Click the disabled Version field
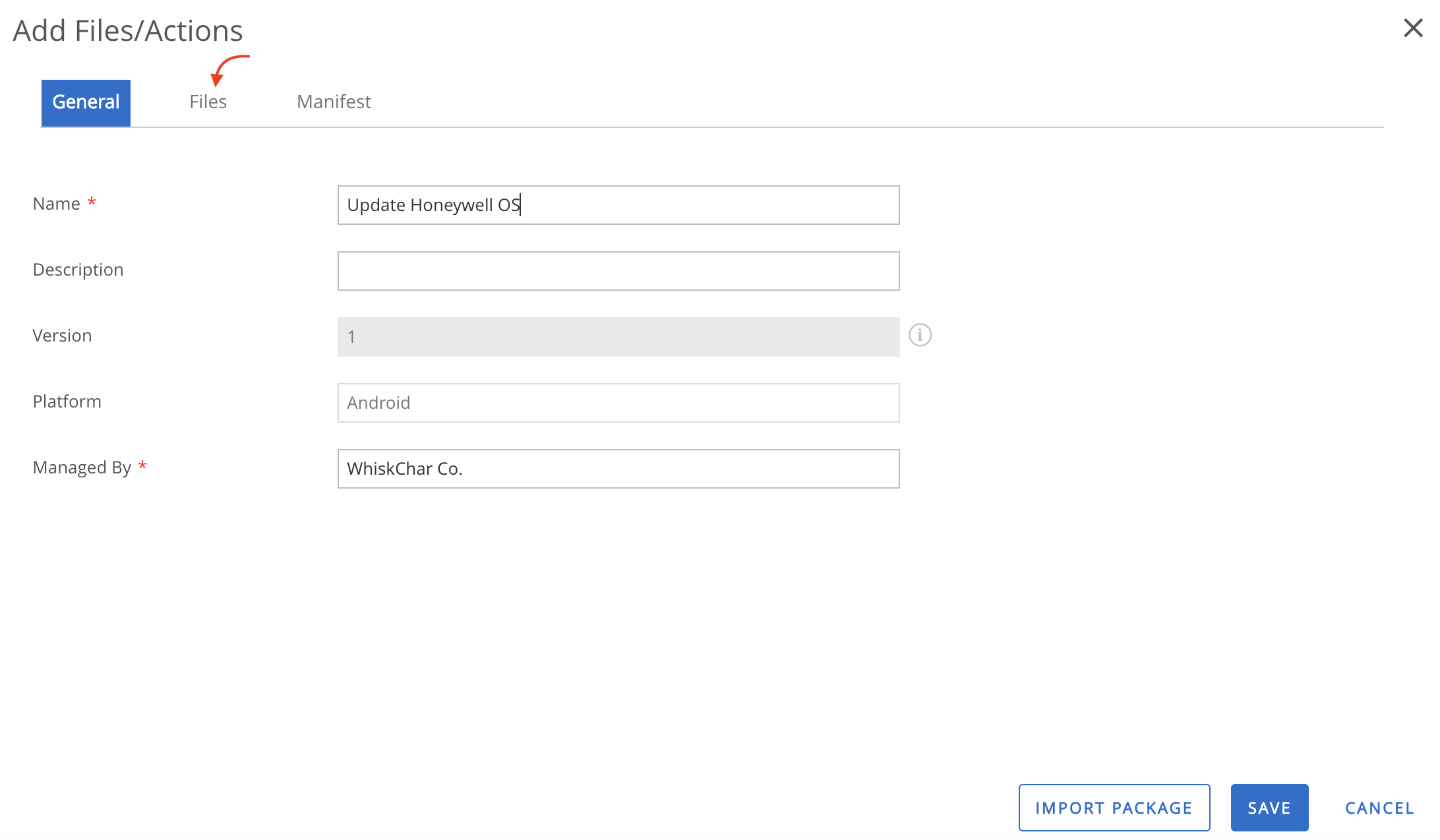The image size is (1440, 840). pos(618,336)
